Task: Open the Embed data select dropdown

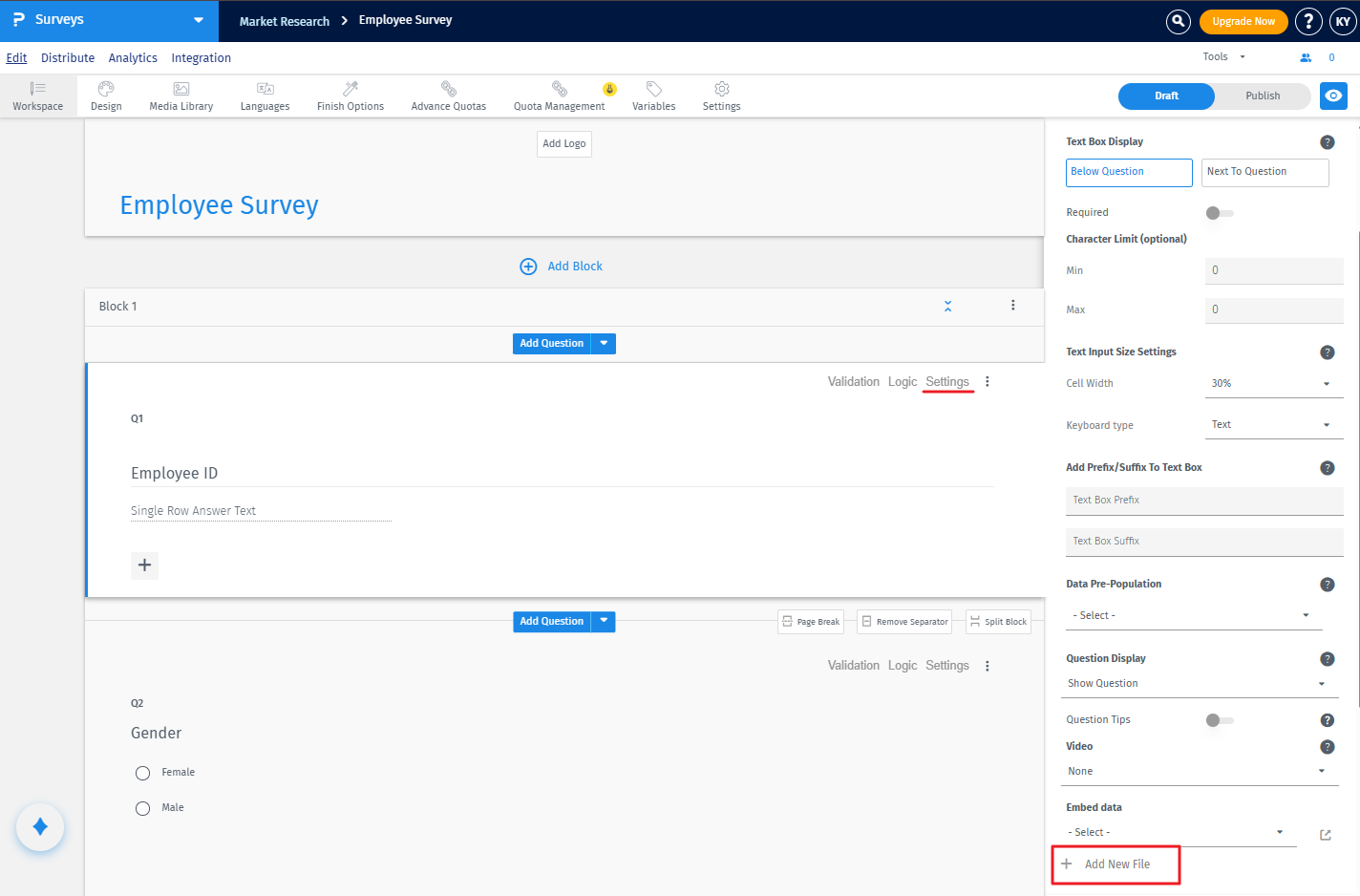Action: [x=1180, y=833]
